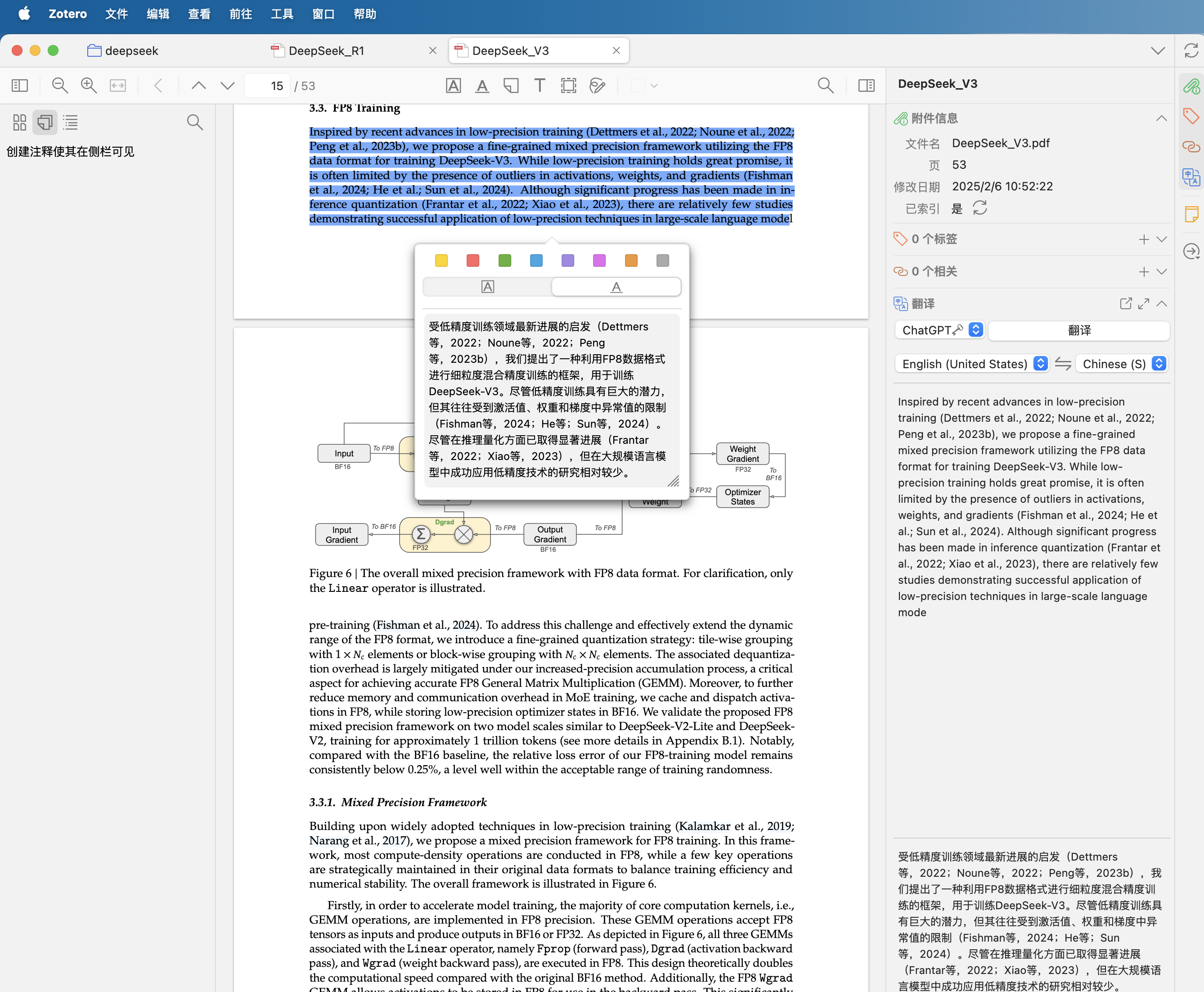This screenshot has height=992, width=1204.
Task: Fit PDF page to width
Action: tap(118, 86)
